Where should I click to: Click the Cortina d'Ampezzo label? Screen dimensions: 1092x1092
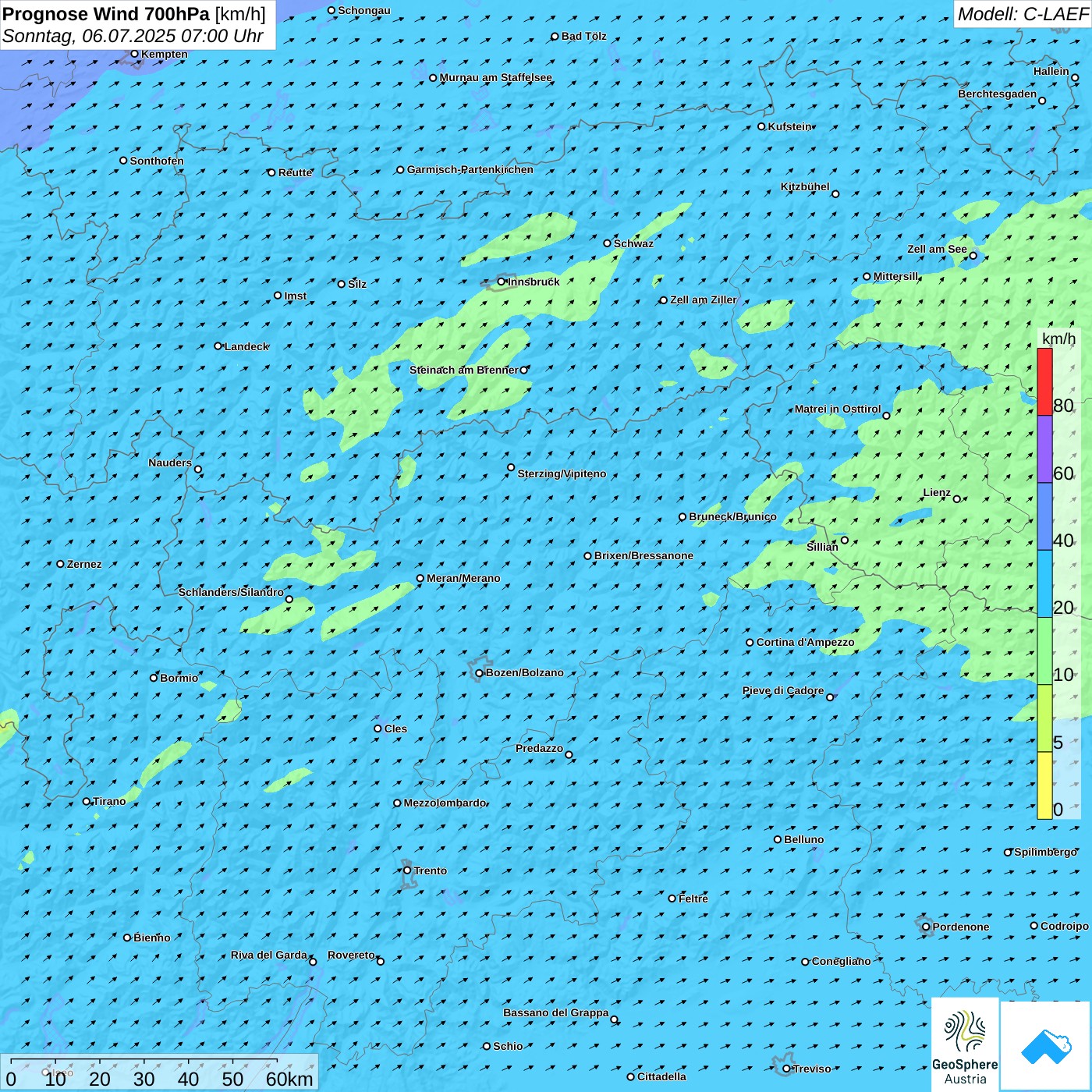click(805, 642)
